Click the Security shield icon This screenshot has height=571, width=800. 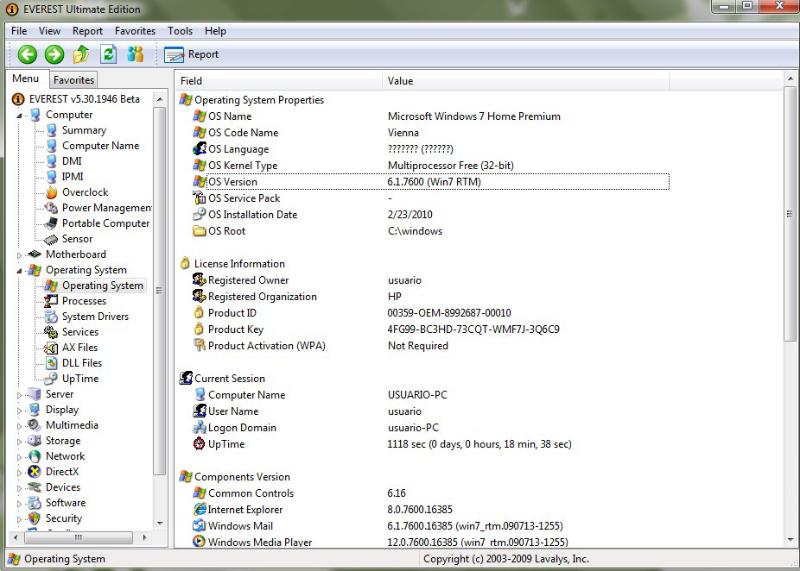click(x=35, y=518)
